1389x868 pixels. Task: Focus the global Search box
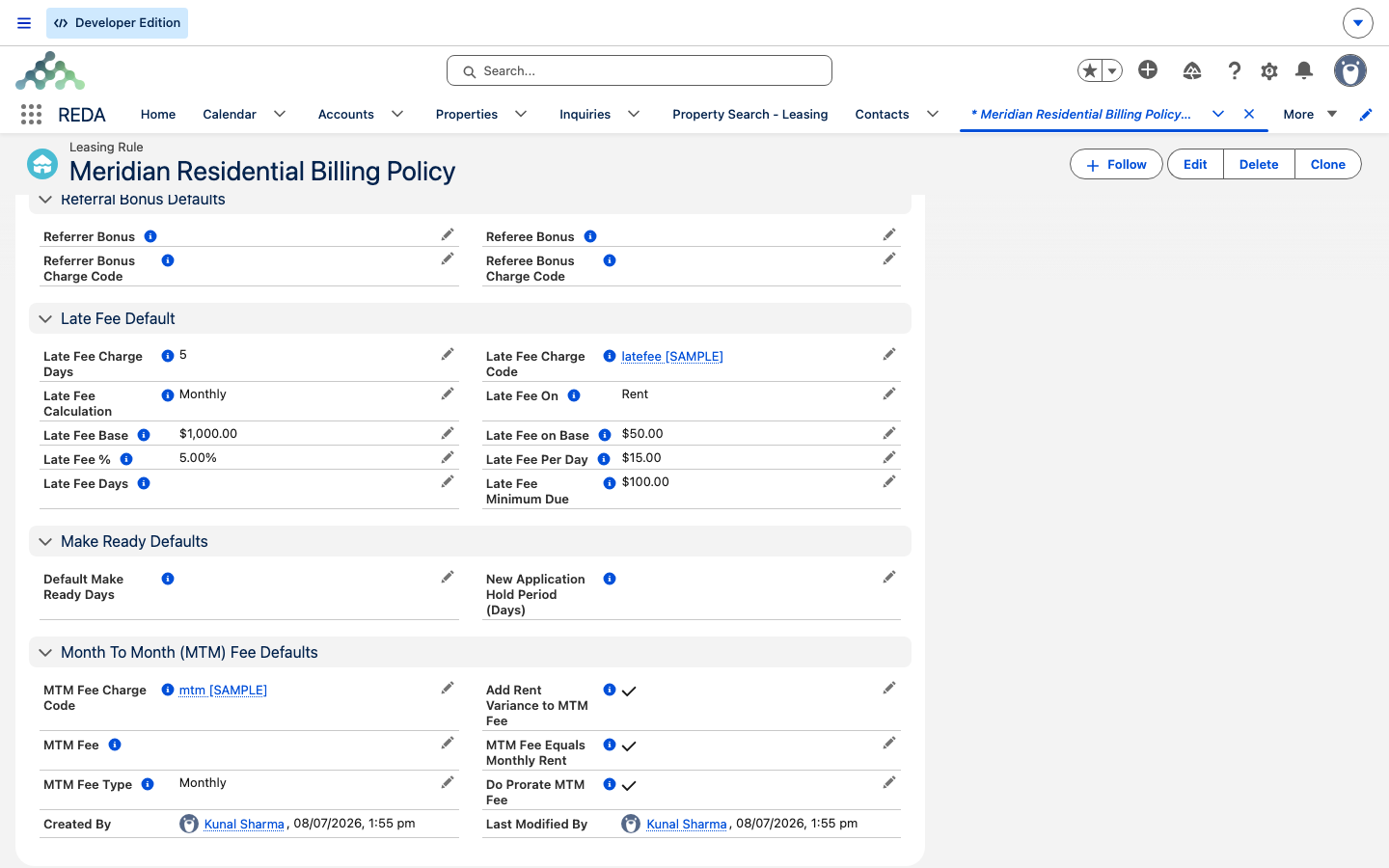(x=640, y=70)
